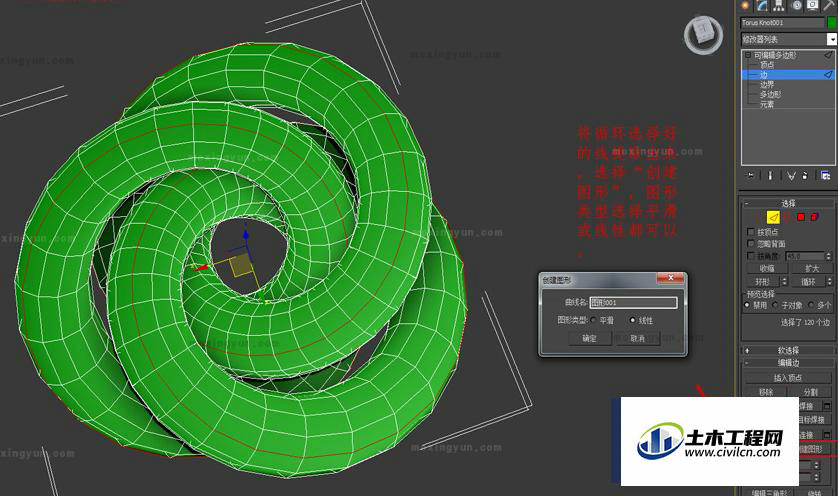838x496 pixels.
Task: Click the curve name field in dialog
Action: tap(633, 303)
